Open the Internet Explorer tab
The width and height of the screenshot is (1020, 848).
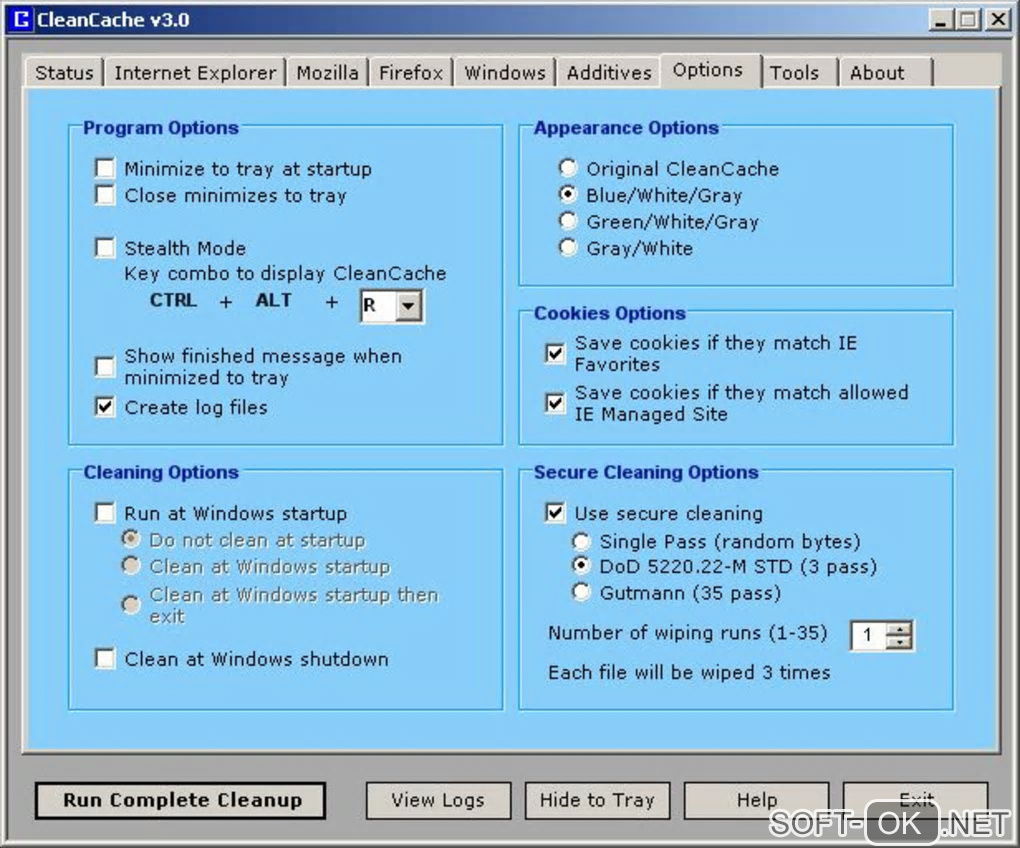195,73
